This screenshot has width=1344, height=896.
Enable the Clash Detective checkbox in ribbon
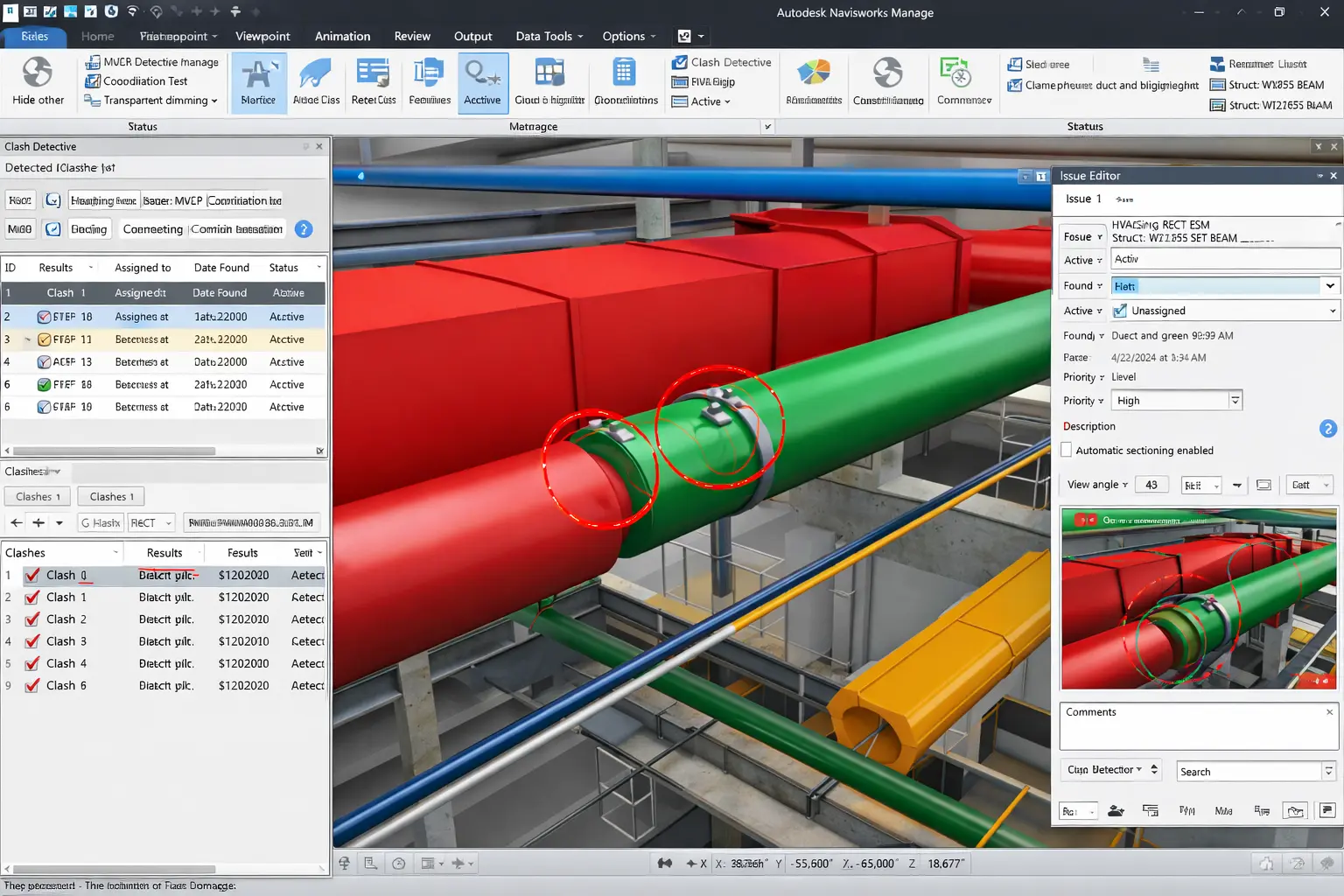click(x=680, y=61)
